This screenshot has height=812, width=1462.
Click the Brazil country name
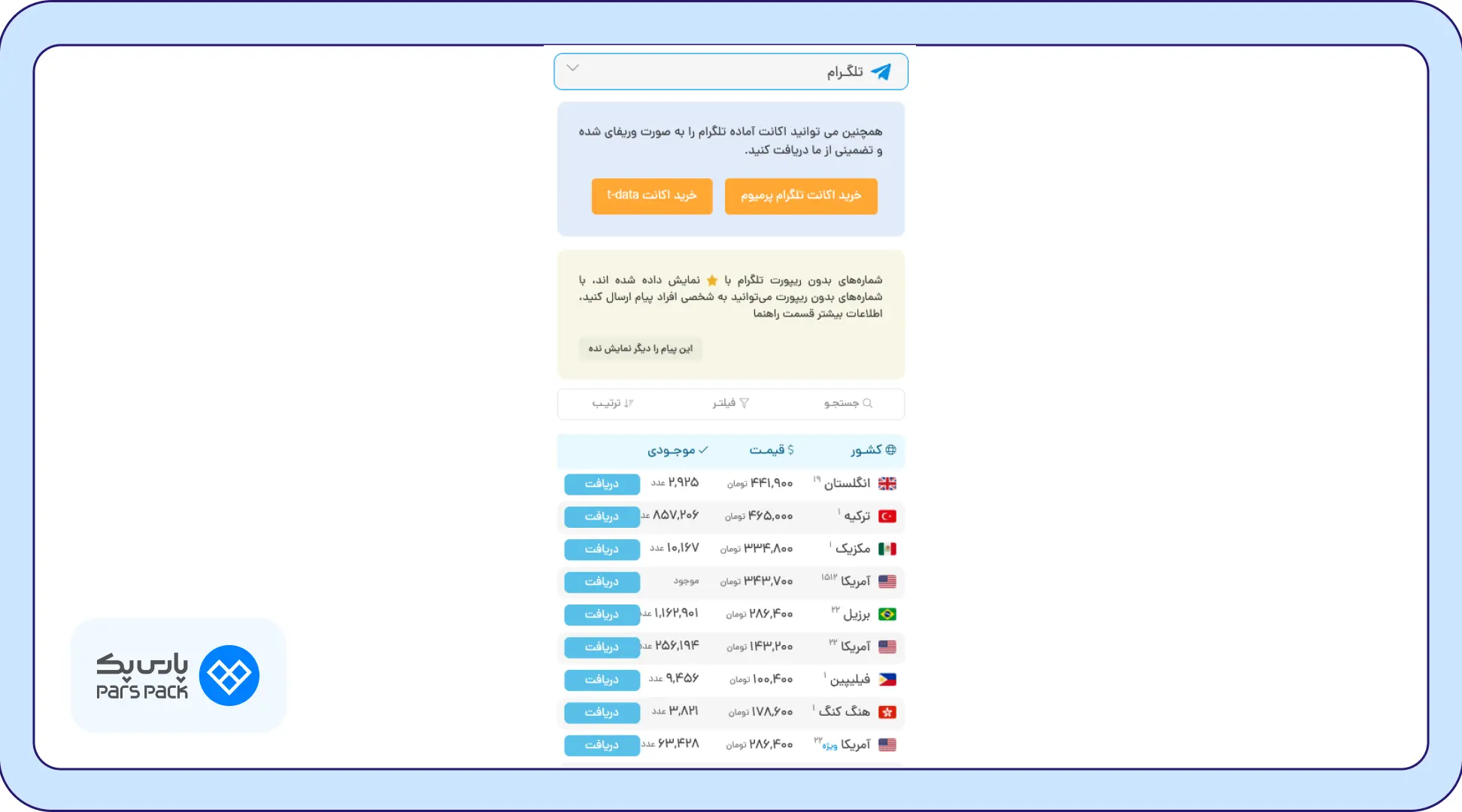[857, 614]
